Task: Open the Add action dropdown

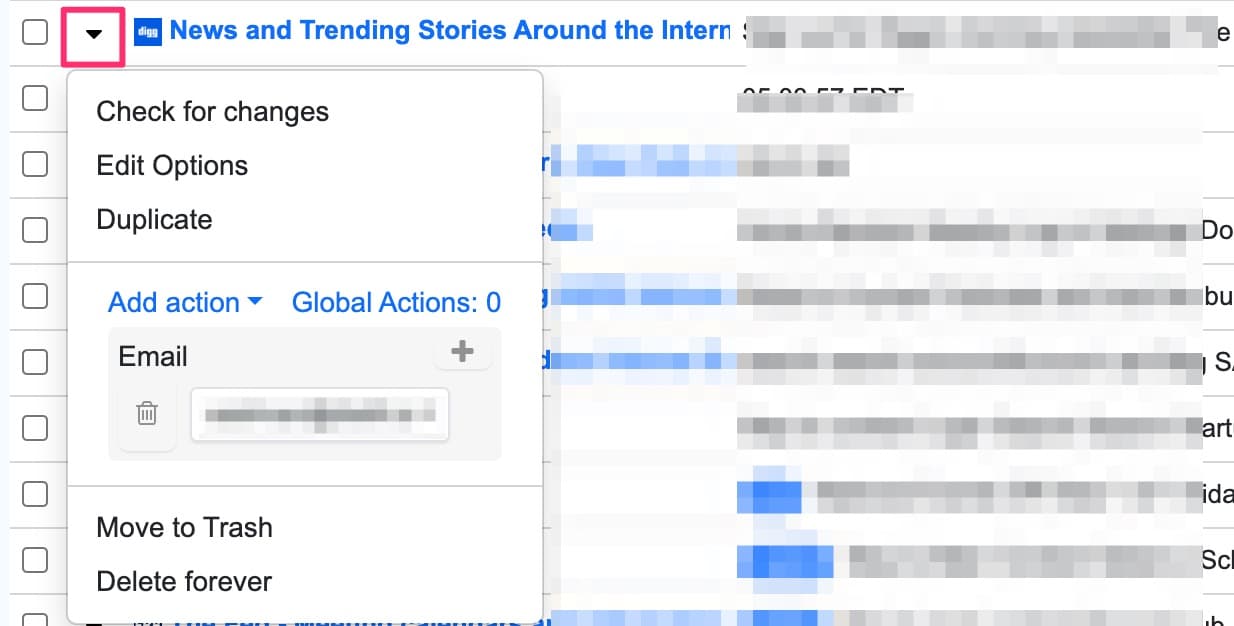Action: (185, 302)
